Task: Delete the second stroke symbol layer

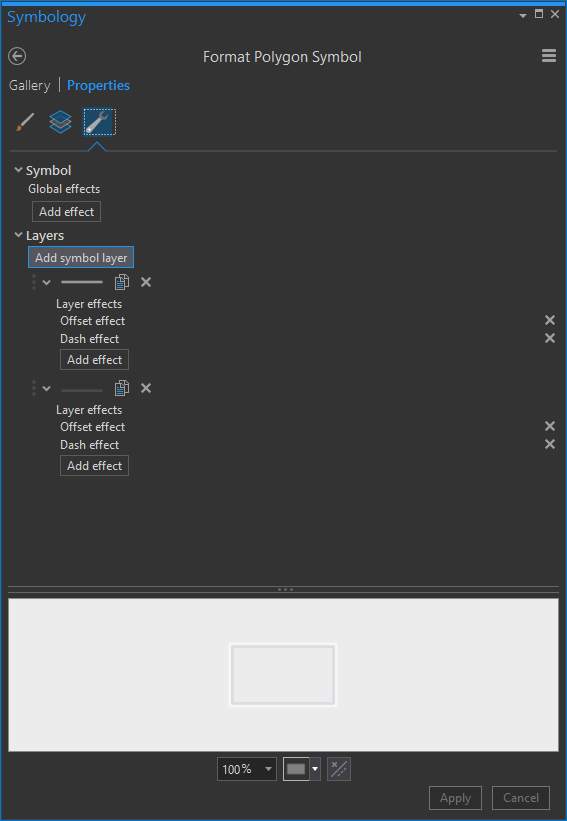Action: click(146, 388)
